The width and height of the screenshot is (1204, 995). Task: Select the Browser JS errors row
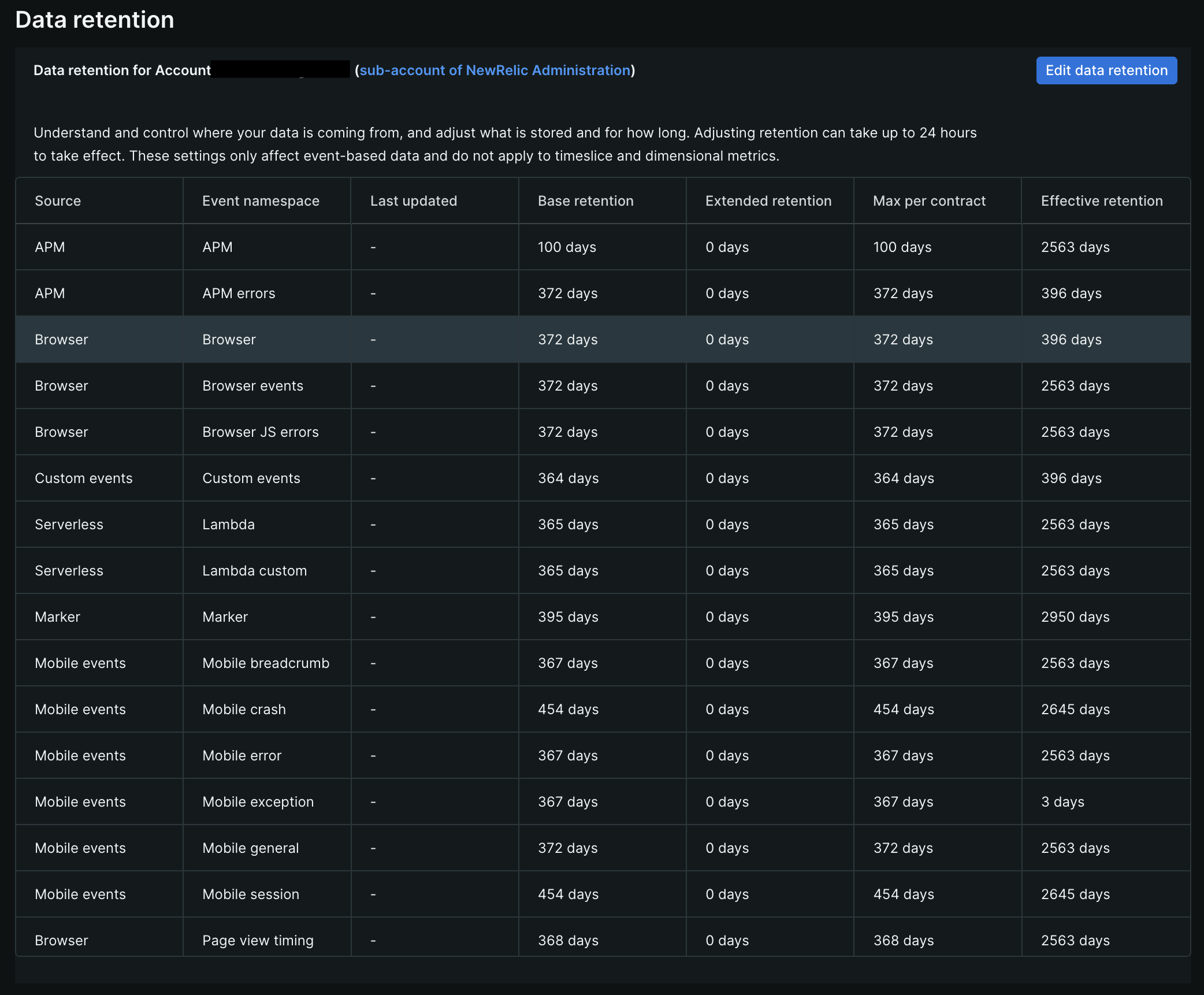pyautogui.click(x=260, y=432)
